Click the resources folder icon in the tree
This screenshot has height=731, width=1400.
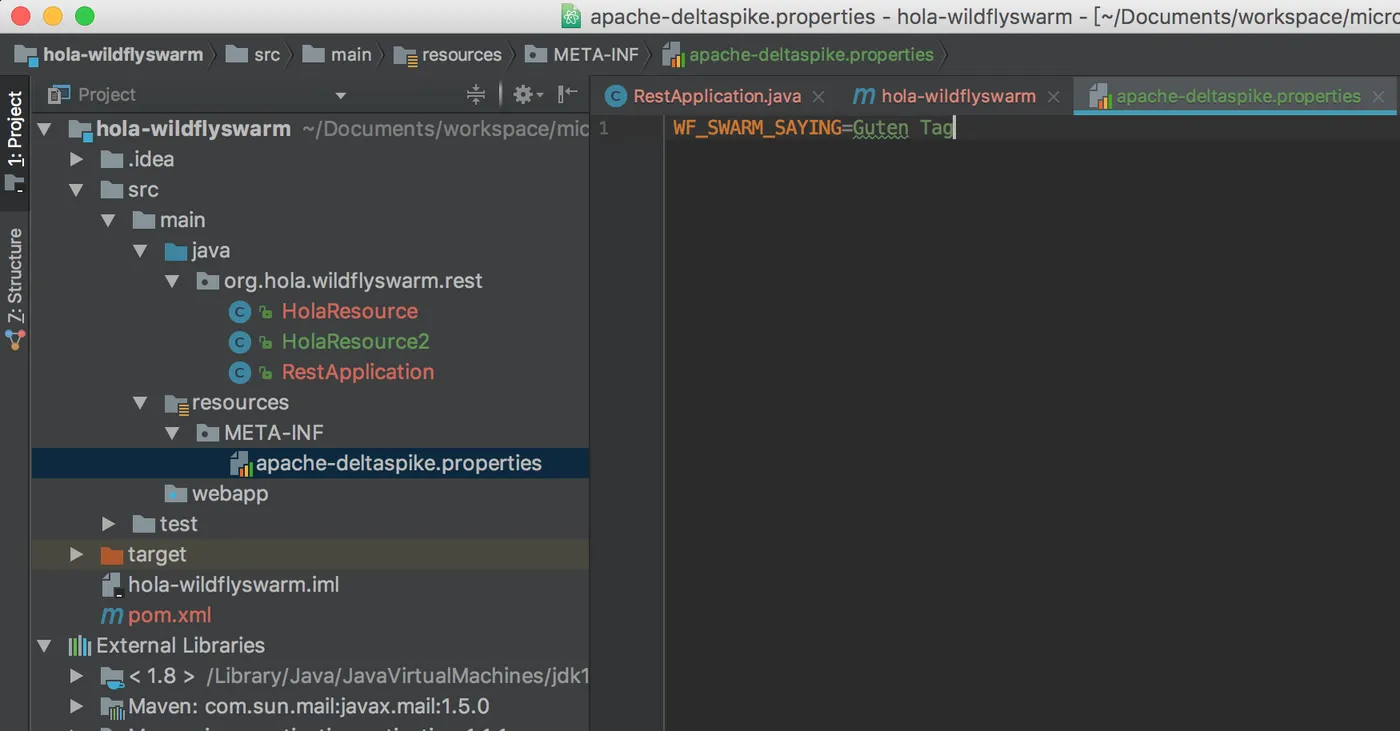[x=176, y=403]
